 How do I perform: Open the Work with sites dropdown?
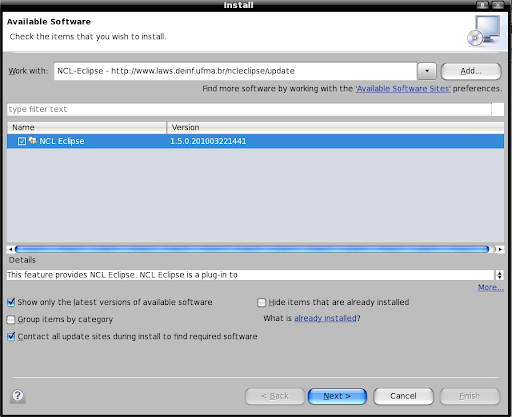tap(427, 71)
